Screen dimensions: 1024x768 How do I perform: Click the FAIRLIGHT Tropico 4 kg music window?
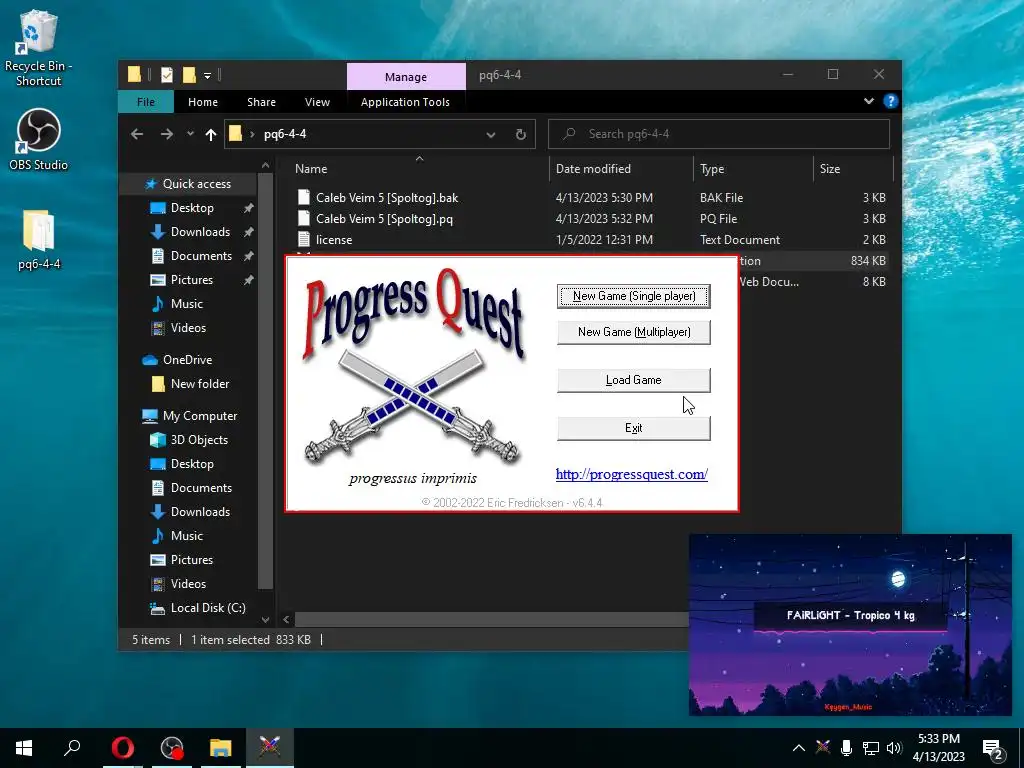point(850,625)
